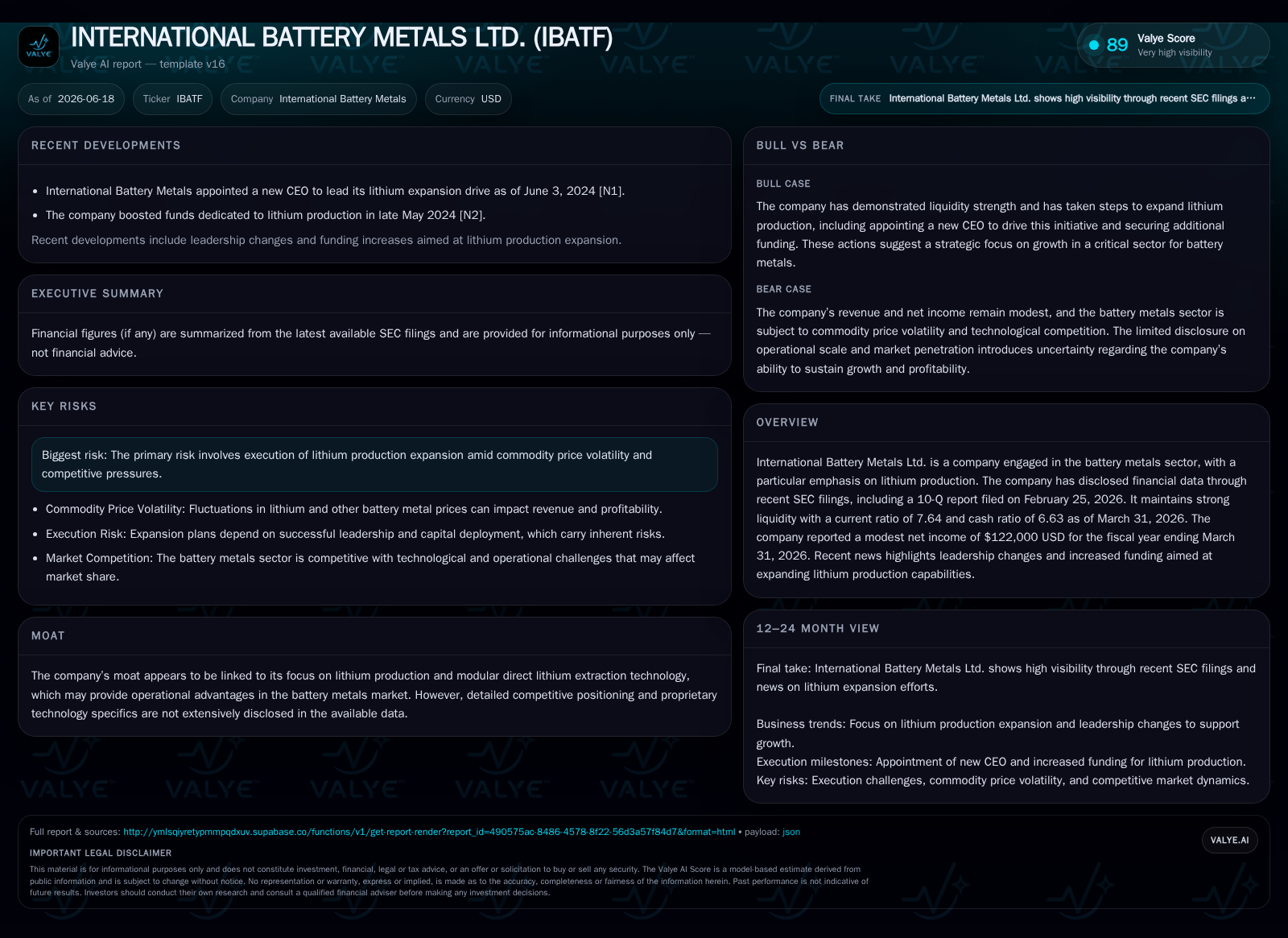Open the full report sources URL
Viewport: 1288px width, 938px height.
(429, 832)
